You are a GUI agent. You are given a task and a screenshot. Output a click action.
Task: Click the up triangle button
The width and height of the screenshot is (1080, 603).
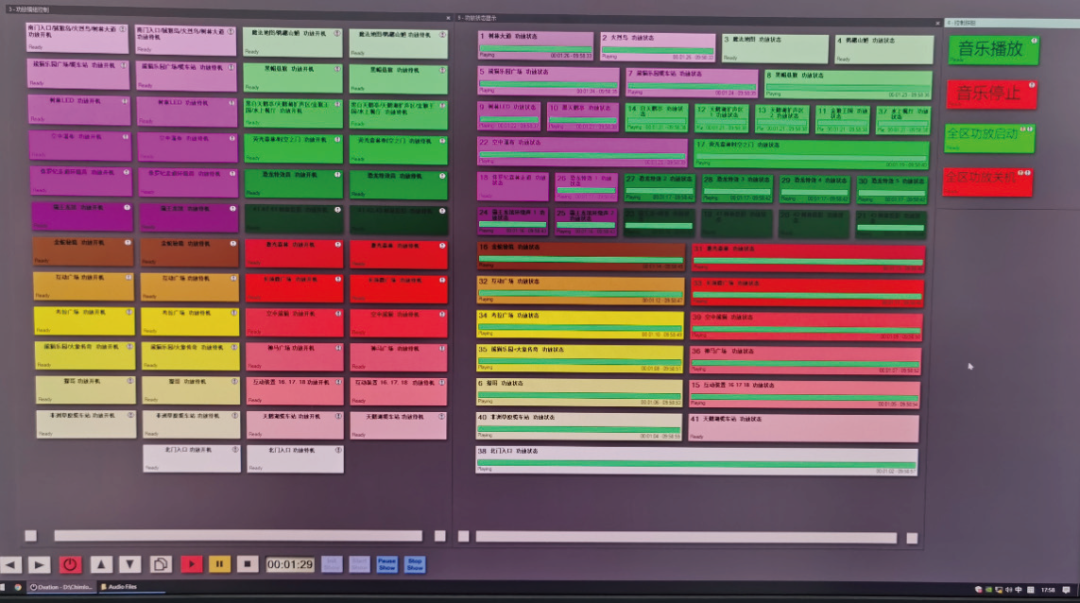pos(102,565)
